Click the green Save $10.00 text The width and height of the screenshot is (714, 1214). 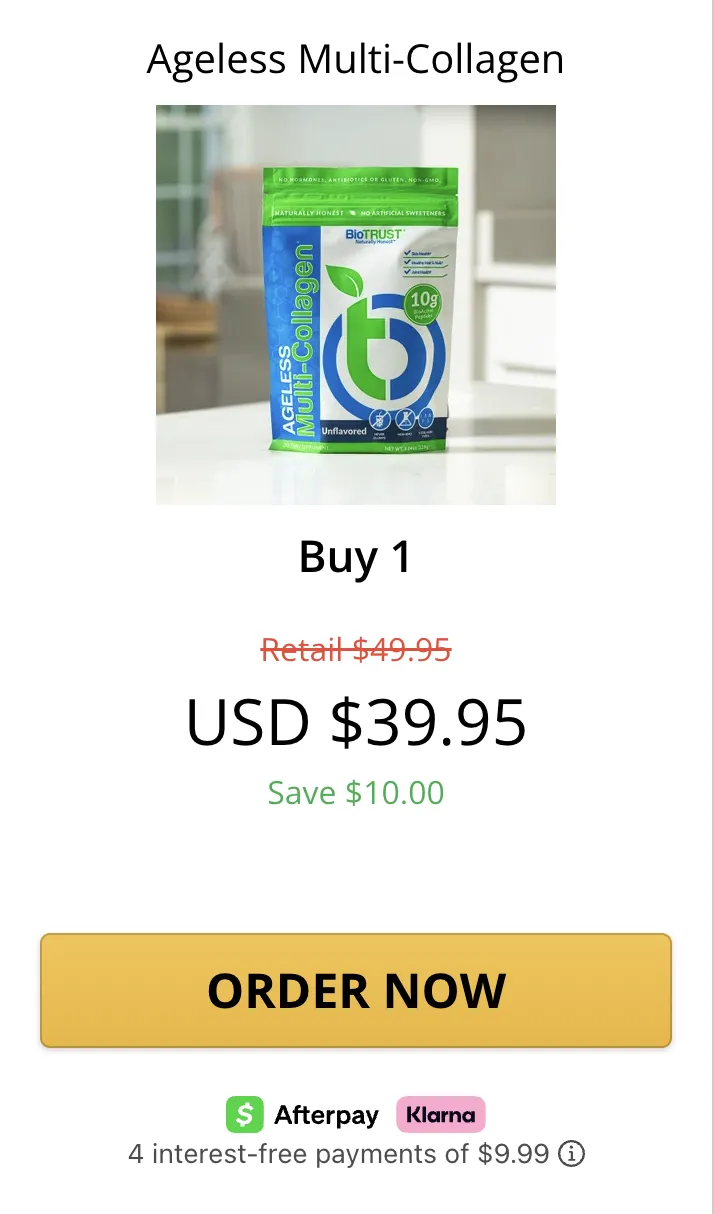tap(356, 793)
